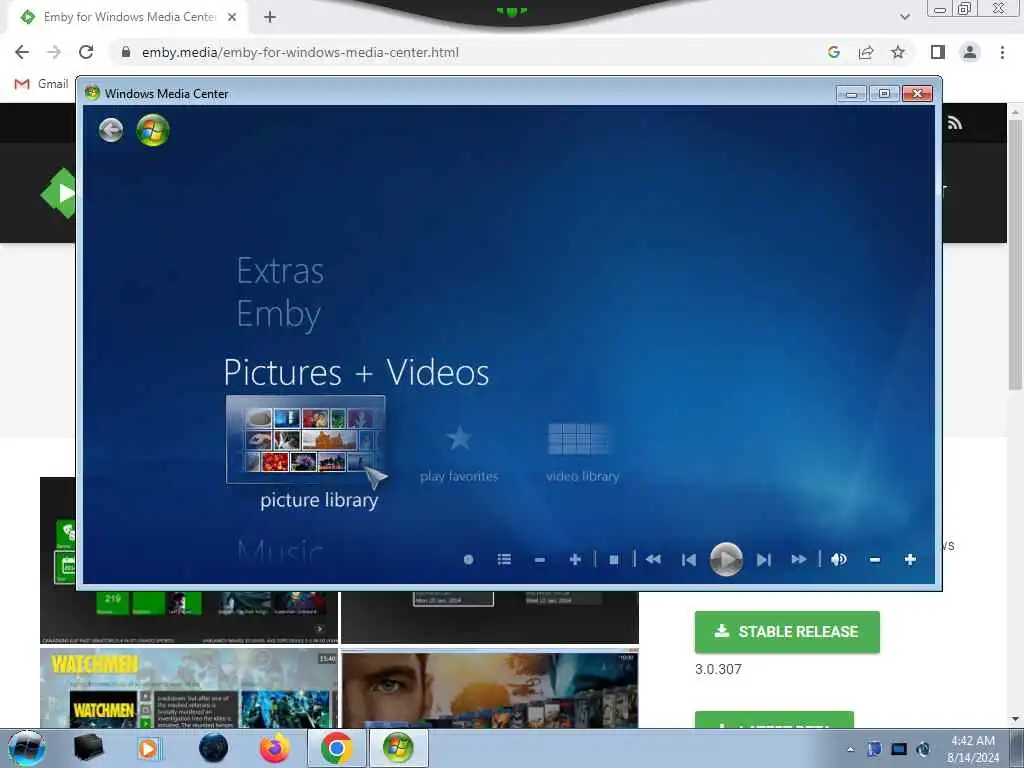
Task: Select the Emby for Windows Media Center tab
Action: coord(129,17)
